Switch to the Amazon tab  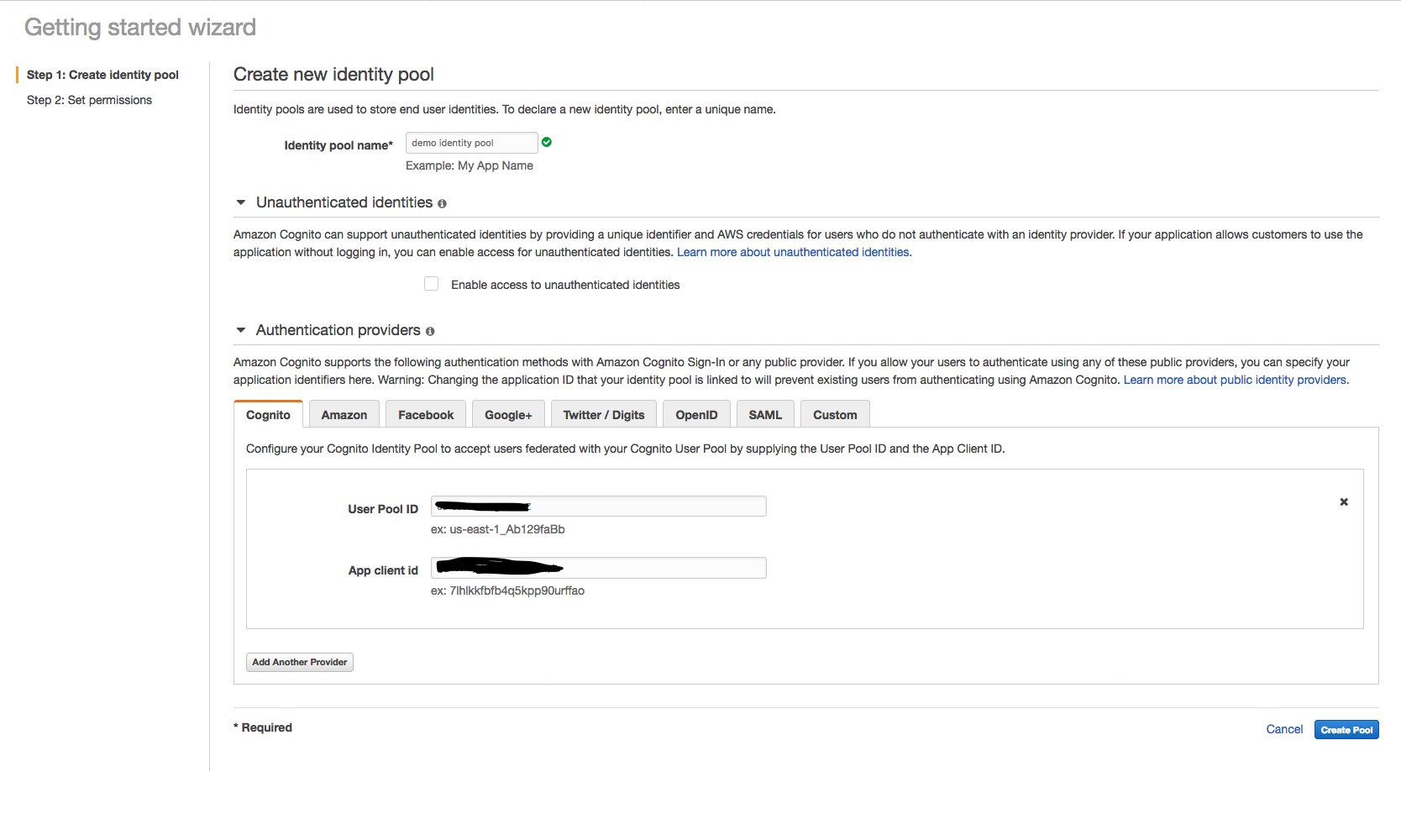[344, 414]
